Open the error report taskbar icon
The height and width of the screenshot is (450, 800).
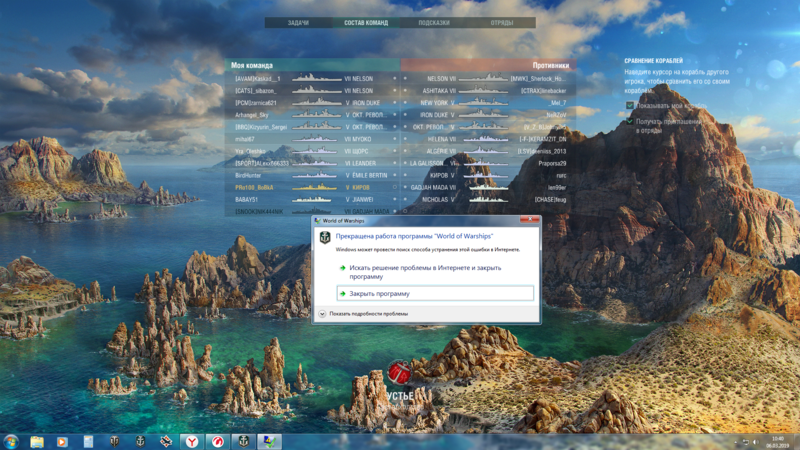[269, 442]
